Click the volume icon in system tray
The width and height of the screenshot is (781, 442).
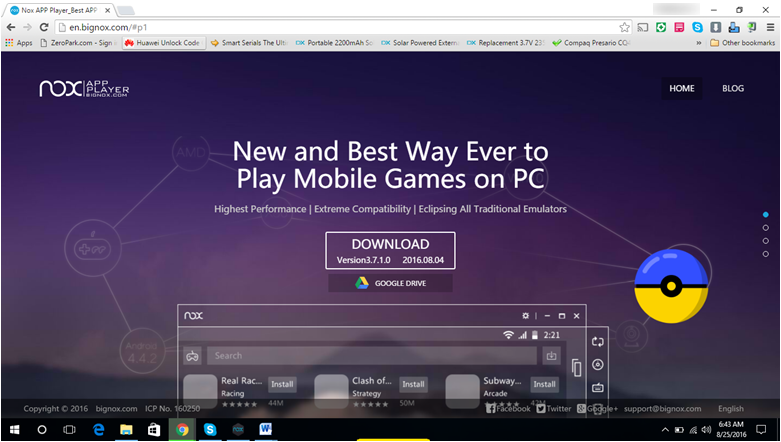point(706,430)
